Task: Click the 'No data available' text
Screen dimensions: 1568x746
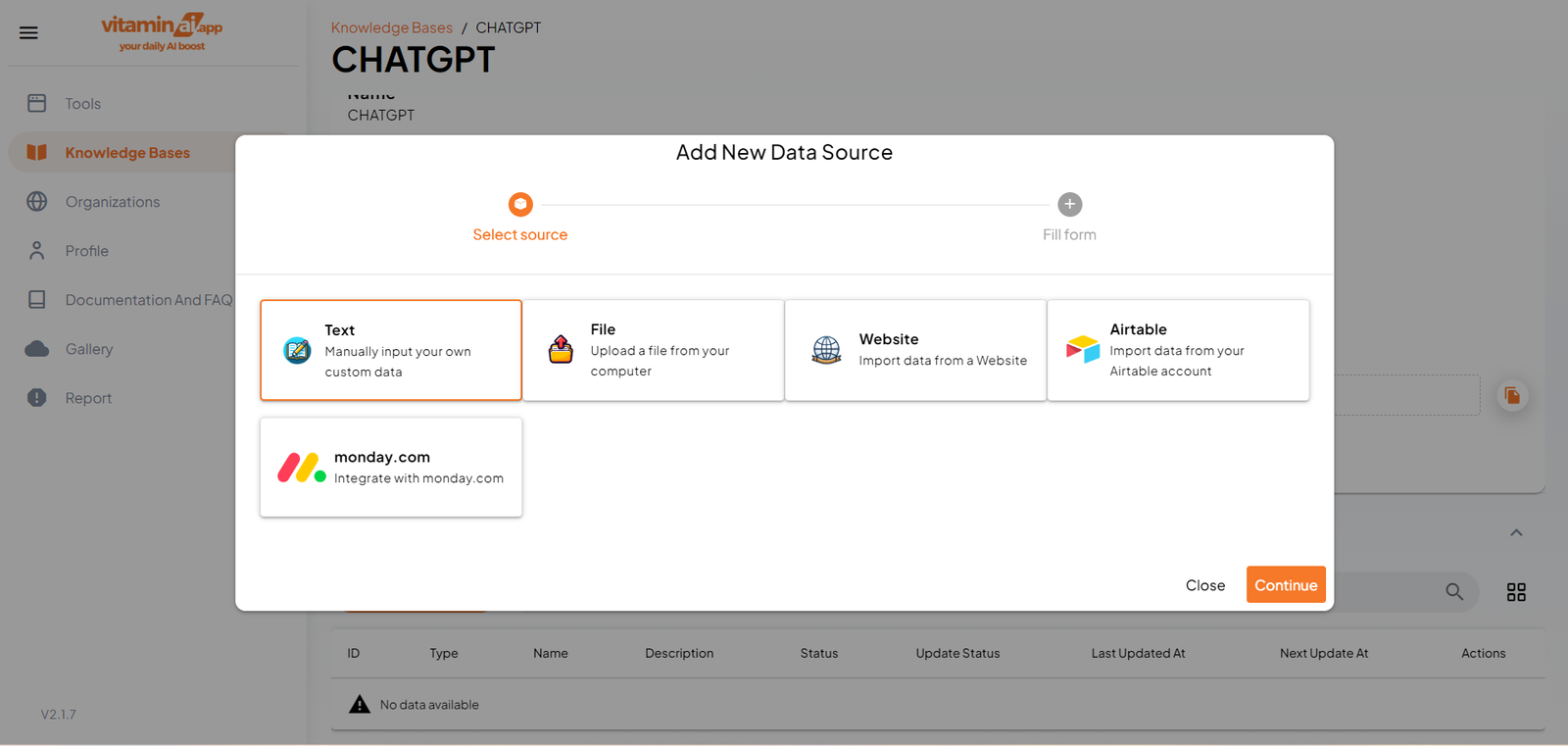Action: tap(429, 704)
